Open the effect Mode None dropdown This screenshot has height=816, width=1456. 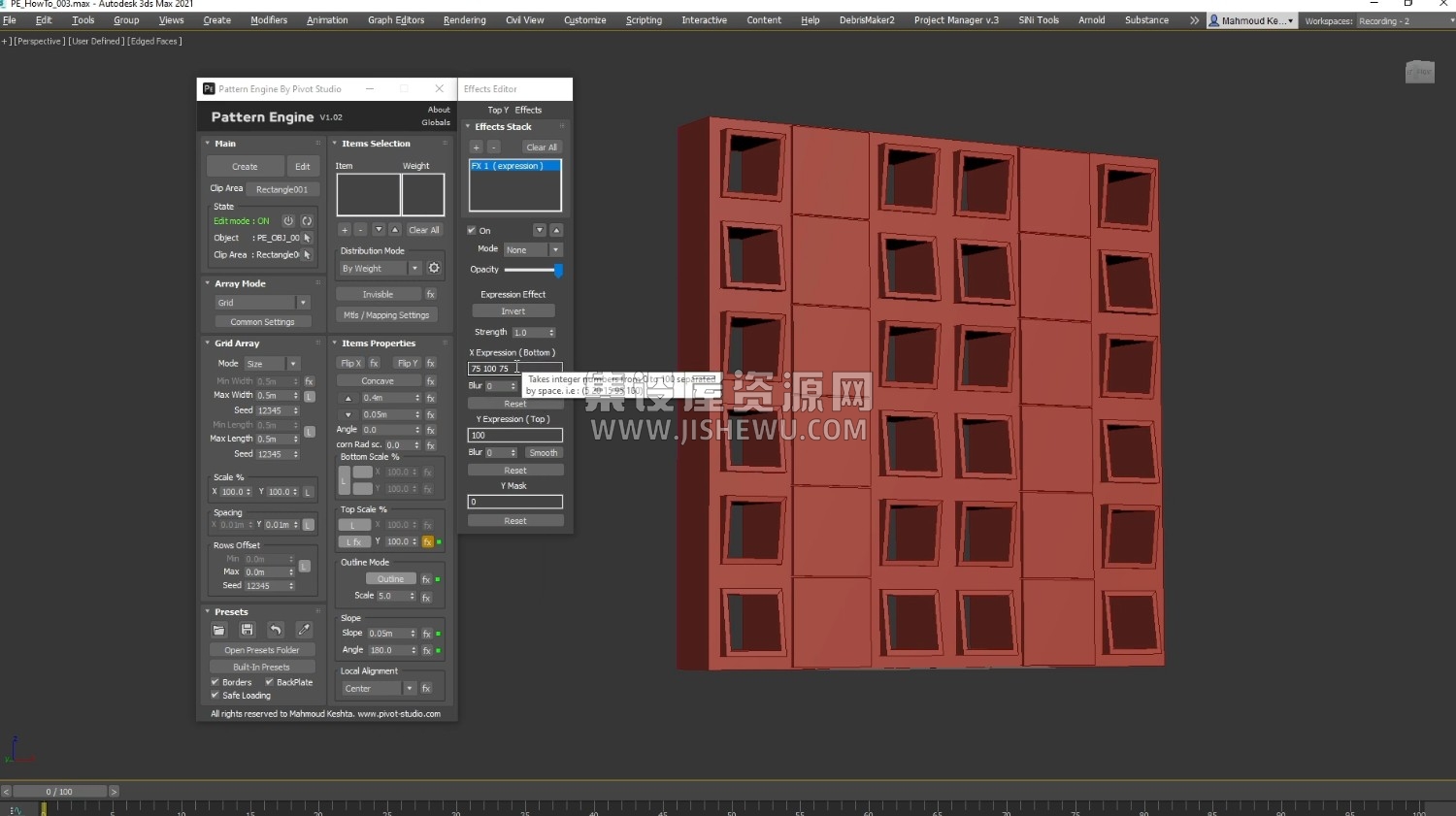click(533, 249)
